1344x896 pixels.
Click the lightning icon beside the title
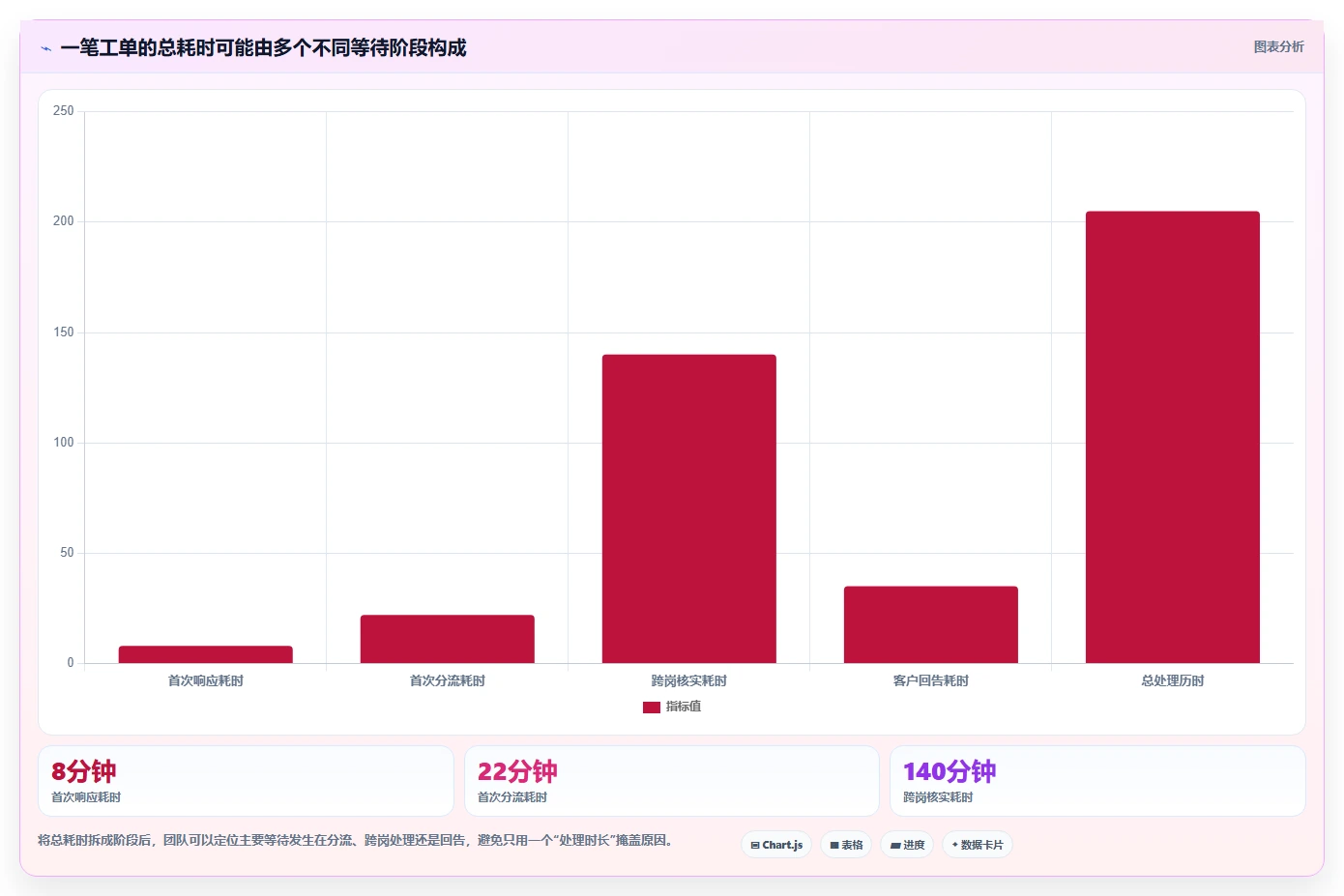pyautogui.click(x=46, y=48)
